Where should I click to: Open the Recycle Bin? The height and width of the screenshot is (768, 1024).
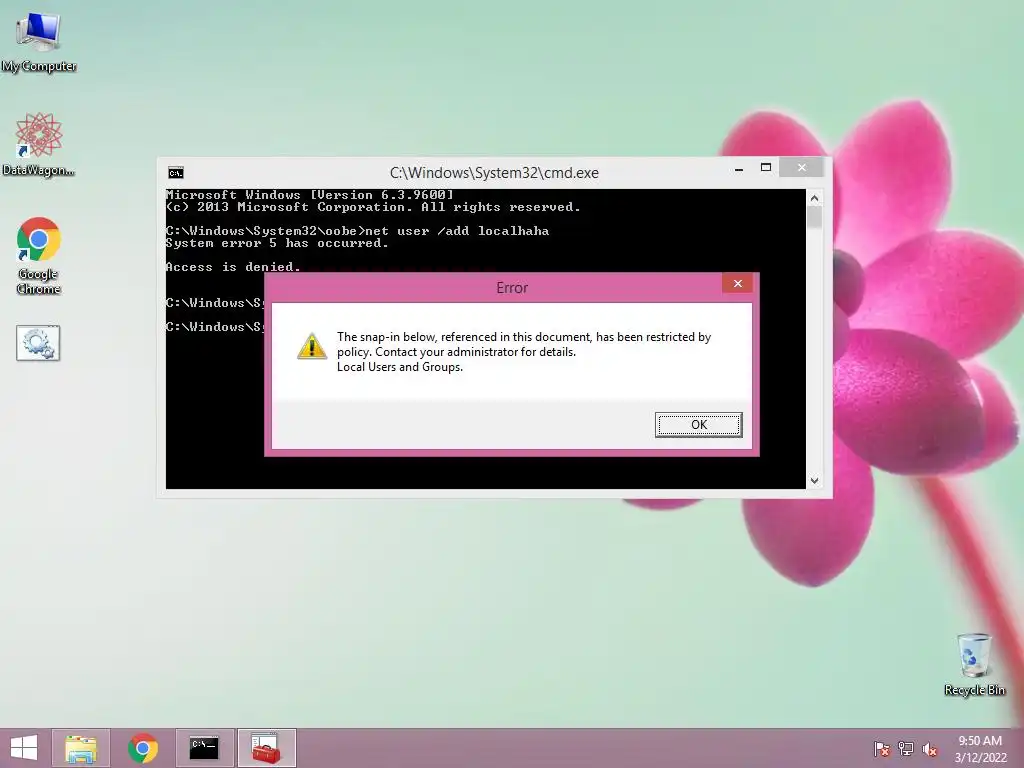pyautogui.click(x=974, y=664)
